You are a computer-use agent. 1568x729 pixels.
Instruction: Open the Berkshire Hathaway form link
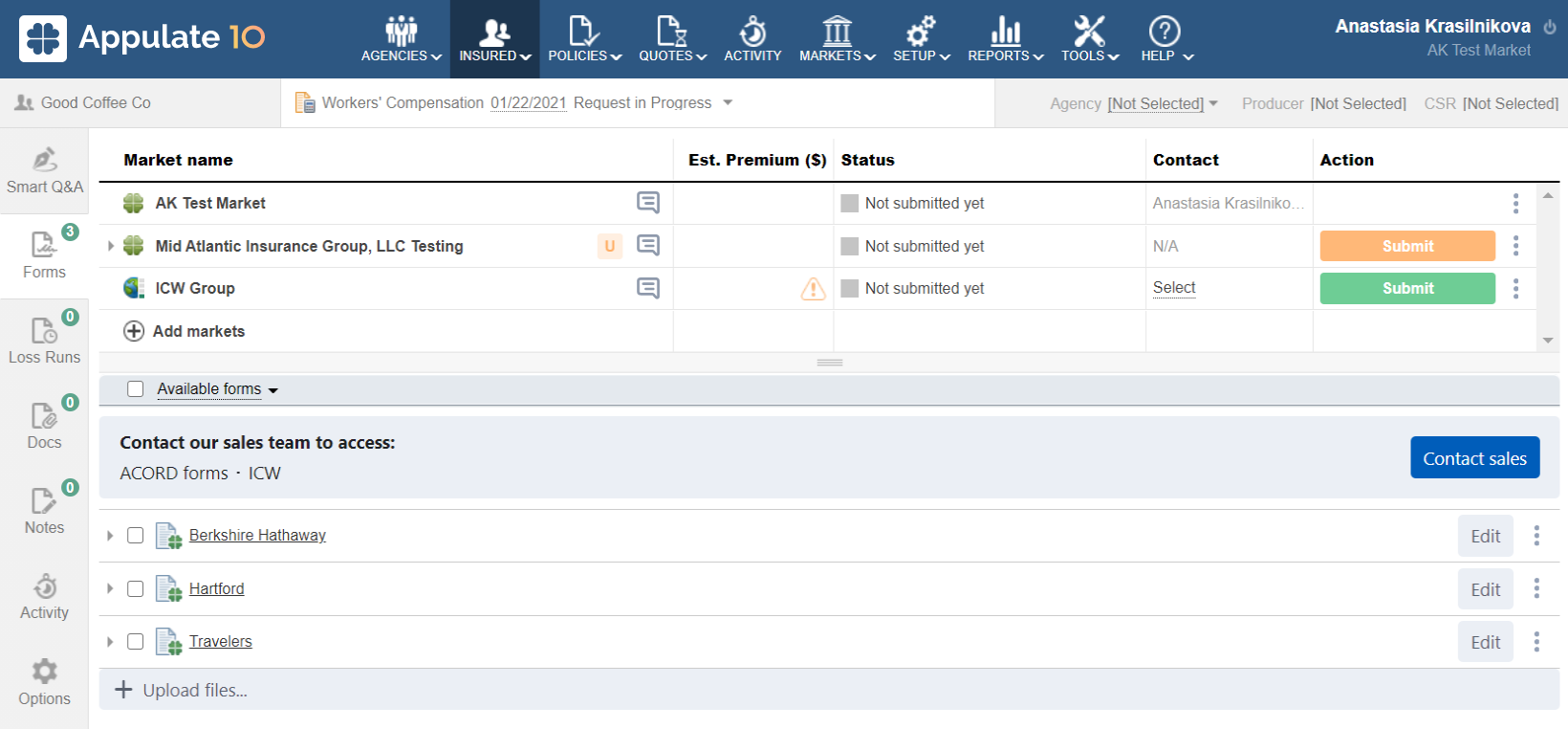click(x=257, y=535)
